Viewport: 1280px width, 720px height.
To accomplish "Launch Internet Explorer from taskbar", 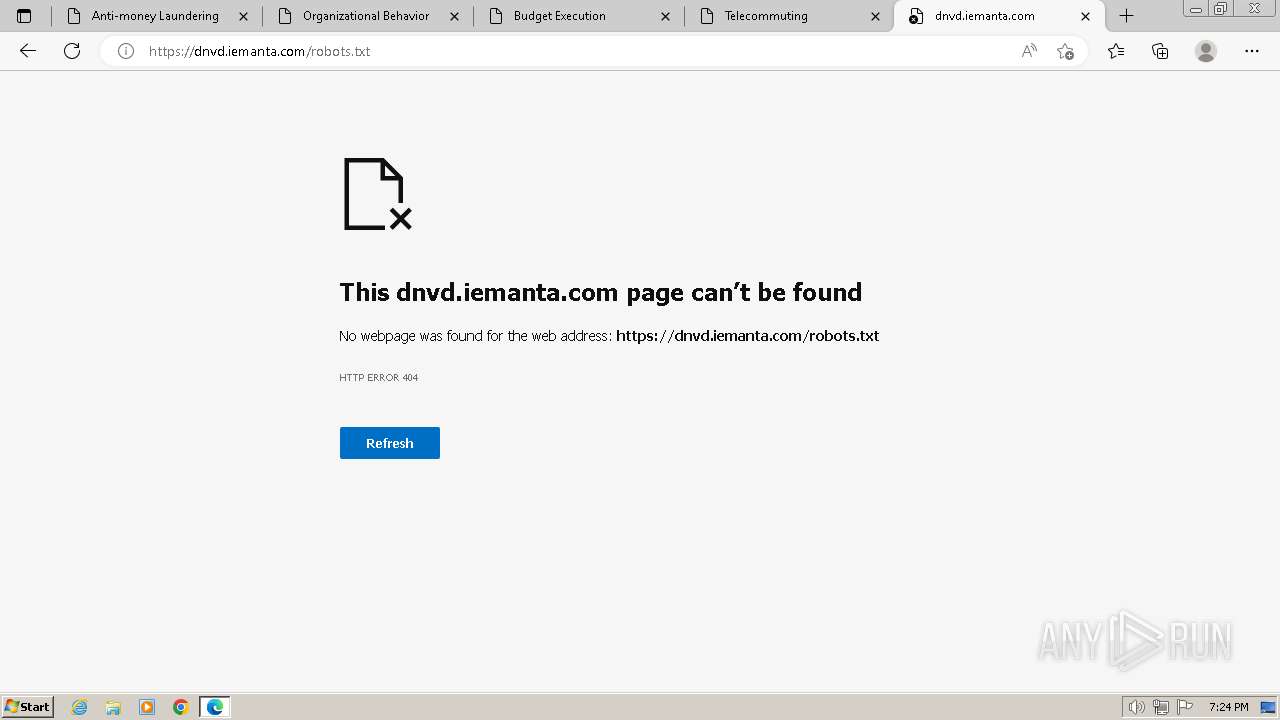I will (x=80, y=707).
